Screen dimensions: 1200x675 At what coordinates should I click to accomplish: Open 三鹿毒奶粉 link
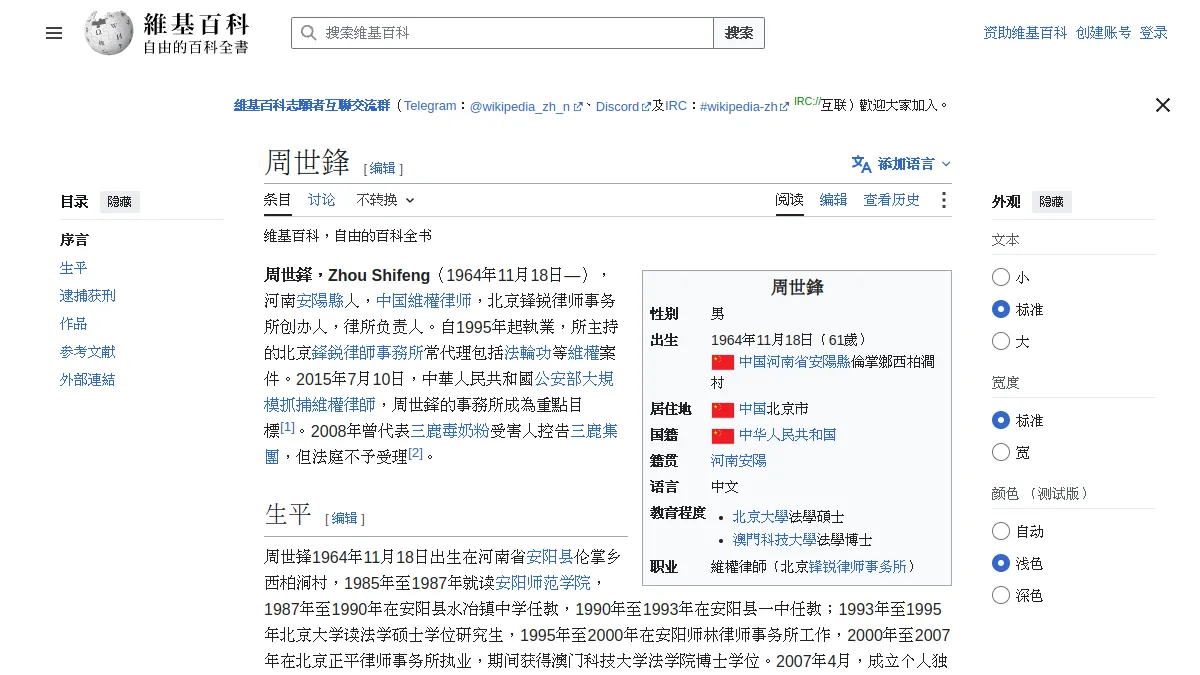[x=450, y=432]
